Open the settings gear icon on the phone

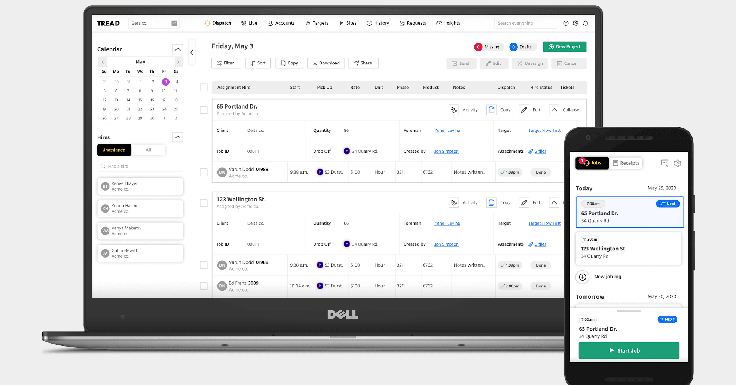coord(677,163)
